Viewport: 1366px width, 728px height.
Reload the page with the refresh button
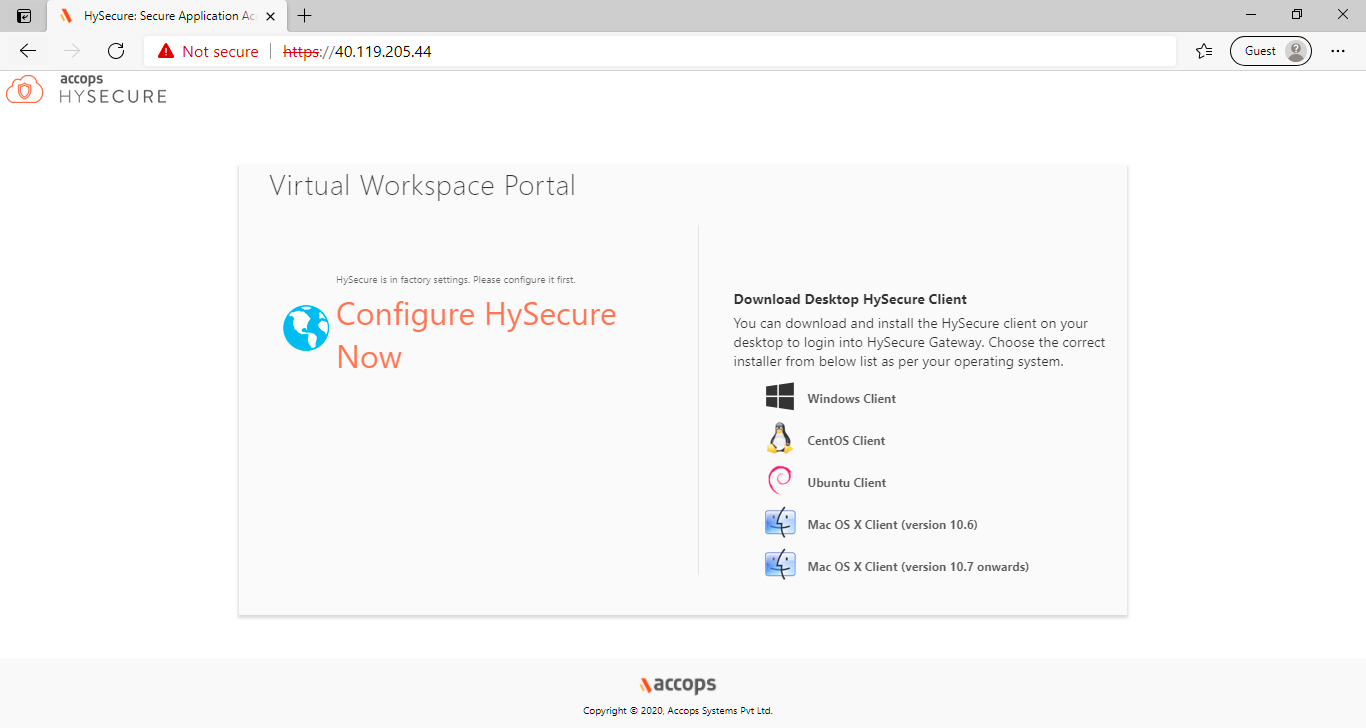(x=116, y=51)
